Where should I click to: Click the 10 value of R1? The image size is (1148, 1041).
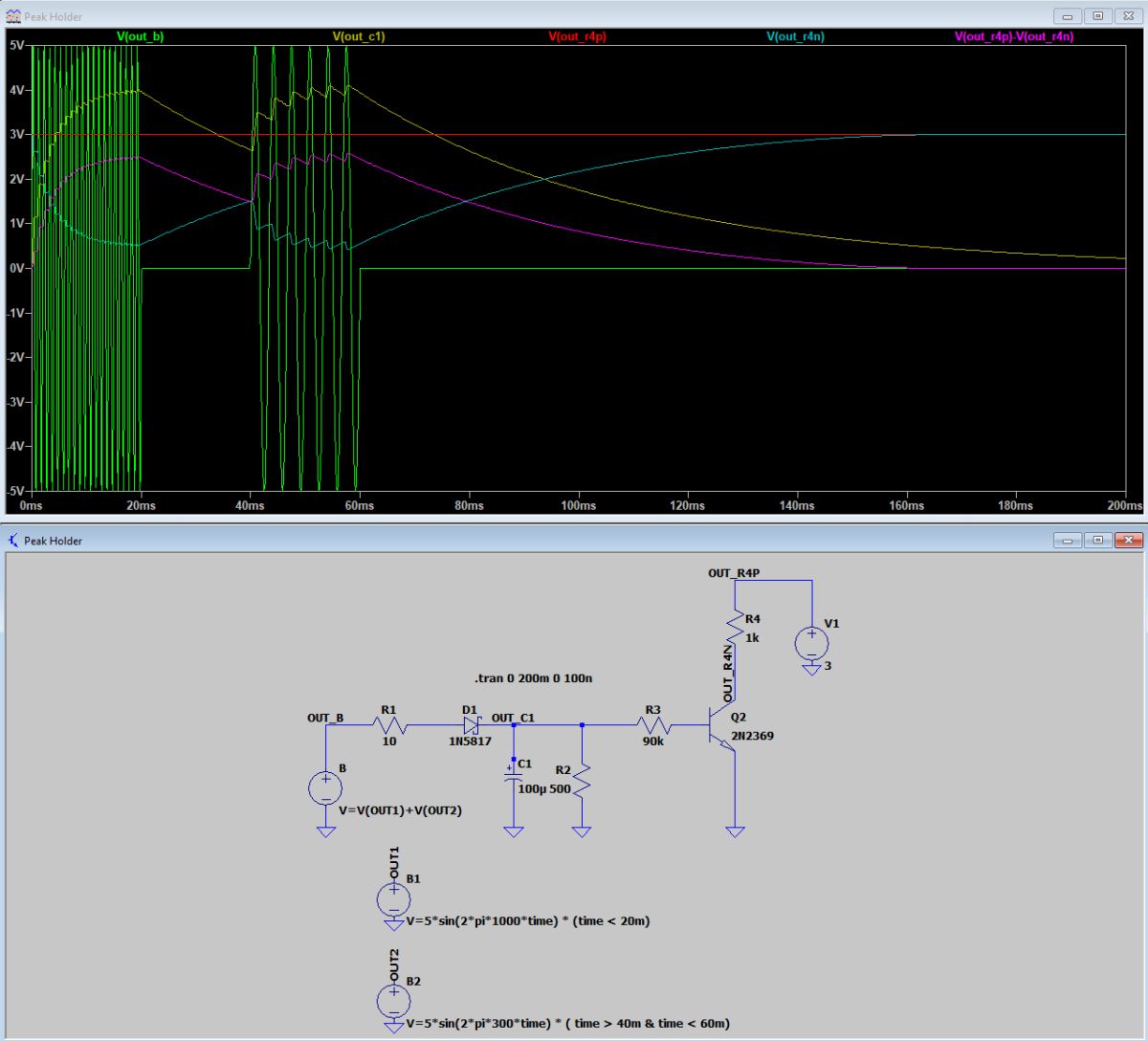point(388,742)
